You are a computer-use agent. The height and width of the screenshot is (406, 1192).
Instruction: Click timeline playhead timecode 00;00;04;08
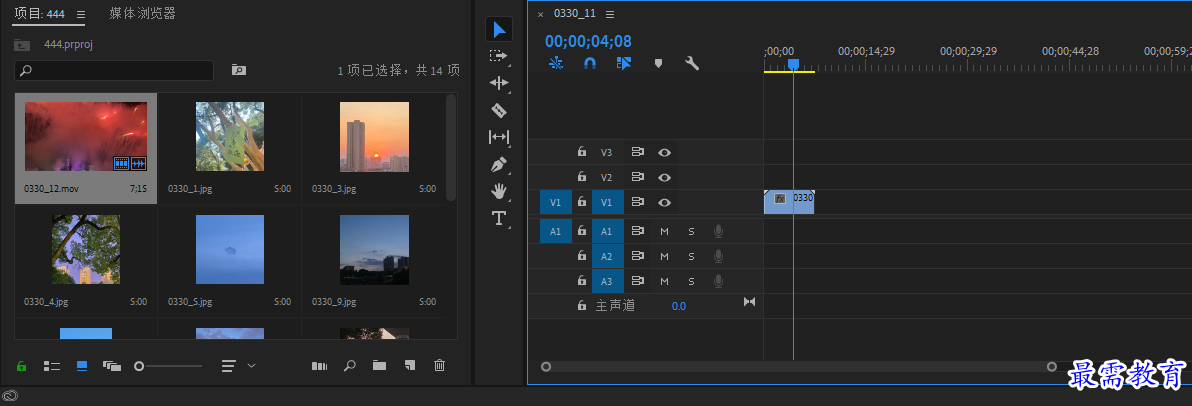588,41
